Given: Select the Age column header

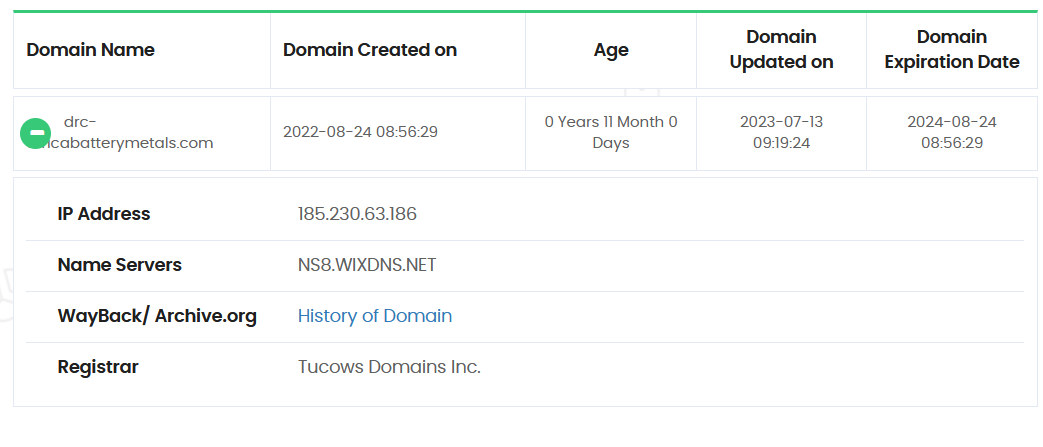Looking at the screenshot, I should point(611,50).
